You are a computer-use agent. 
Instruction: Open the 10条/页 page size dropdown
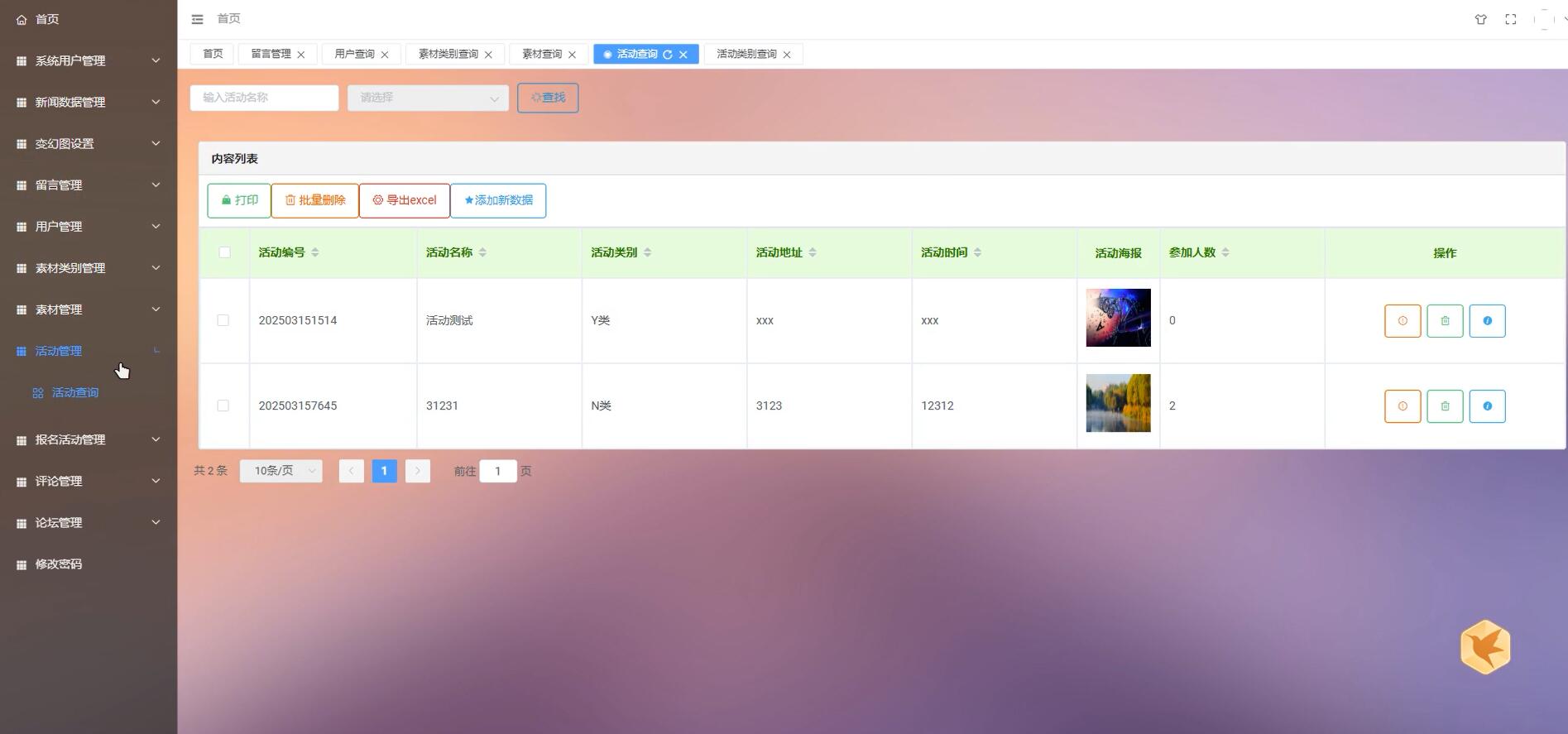point(281,471)
